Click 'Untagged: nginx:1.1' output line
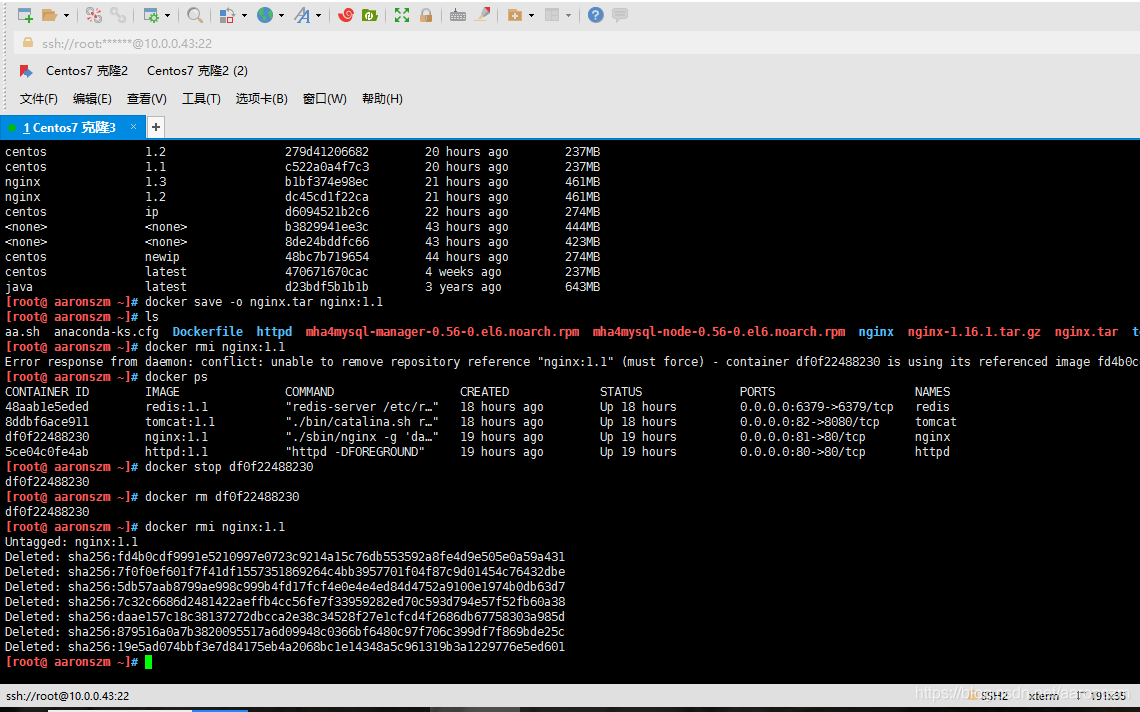This screenshot has height=712, width=1140. [x=71, y=542]
